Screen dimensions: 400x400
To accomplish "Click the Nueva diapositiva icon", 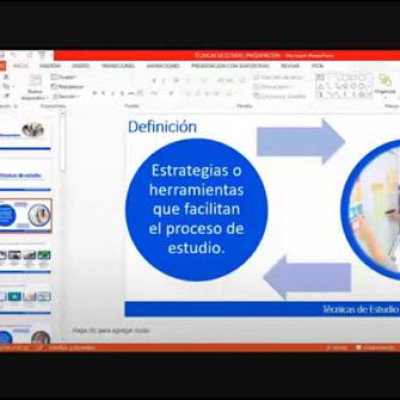I will [x=35, y=81].
